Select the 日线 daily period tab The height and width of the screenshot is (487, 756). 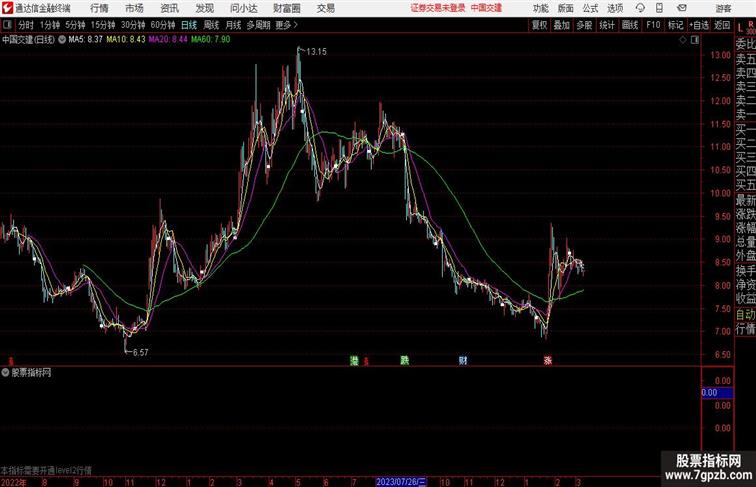click(x=189, y=25)
